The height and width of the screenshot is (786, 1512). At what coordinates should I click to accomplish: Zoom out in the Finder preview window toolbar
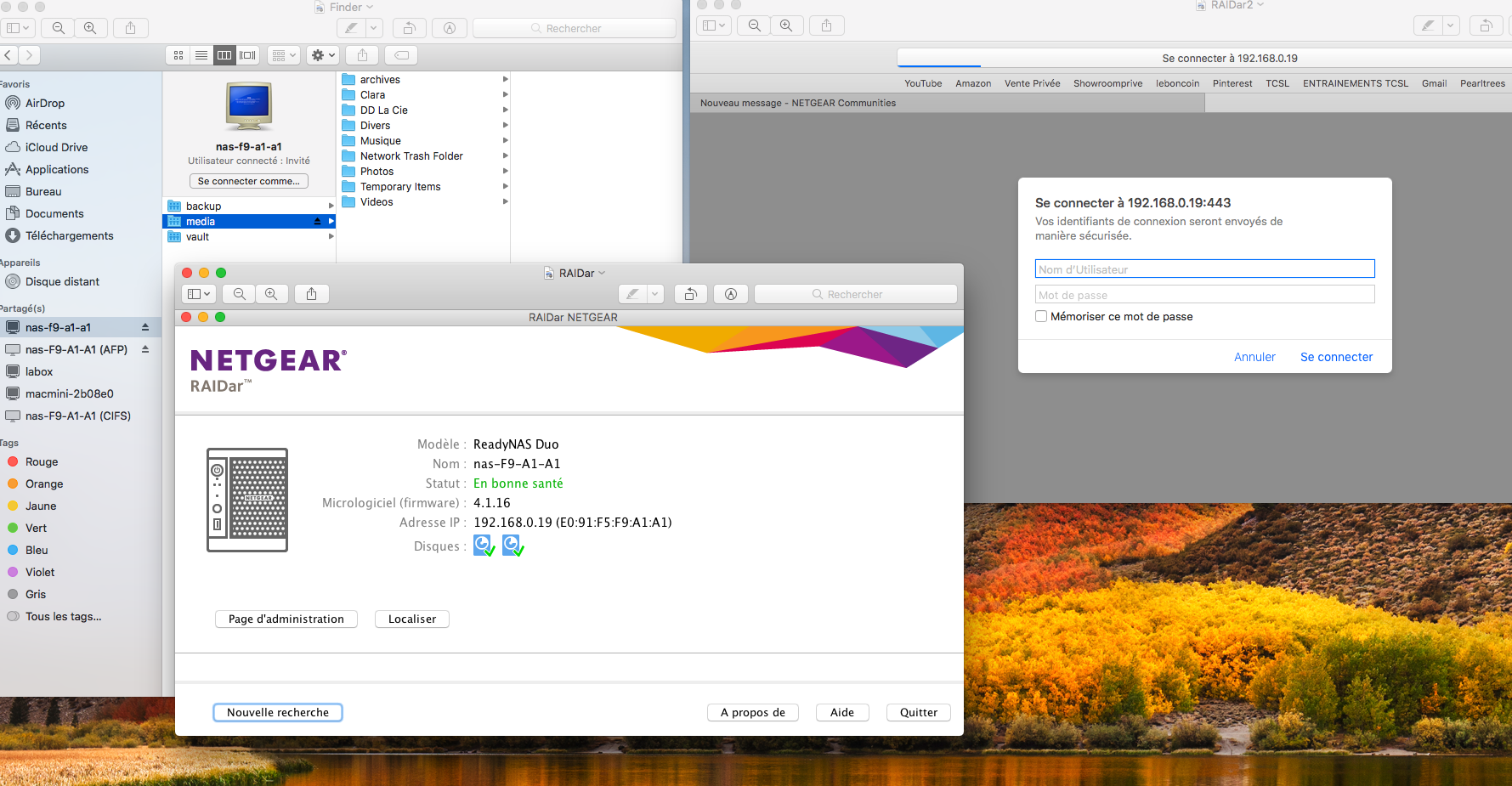(58, 28)
